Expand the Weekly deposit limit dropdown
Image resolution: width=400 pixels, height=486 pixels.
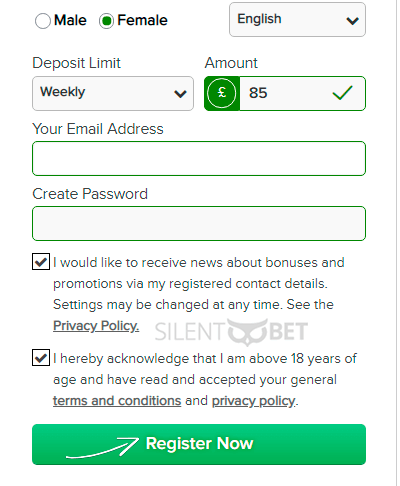click(113, 93)
